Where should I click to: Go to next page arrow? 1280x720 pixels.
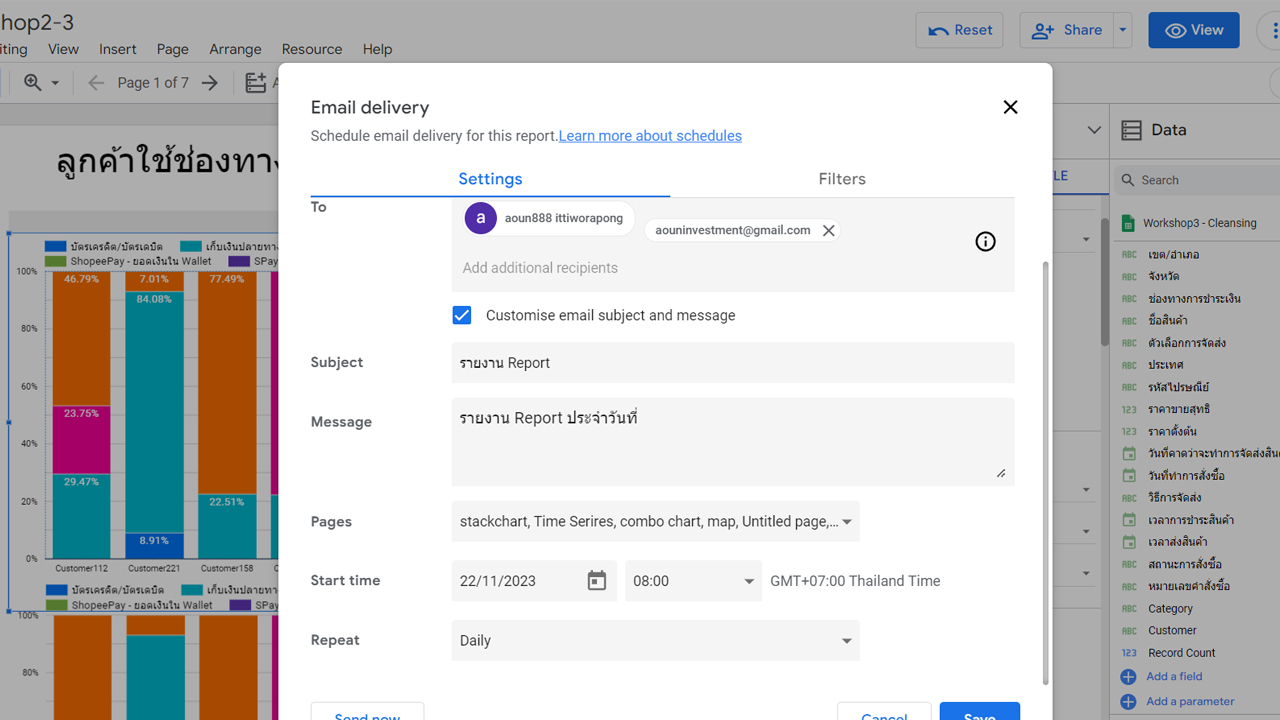coord(209,83)
